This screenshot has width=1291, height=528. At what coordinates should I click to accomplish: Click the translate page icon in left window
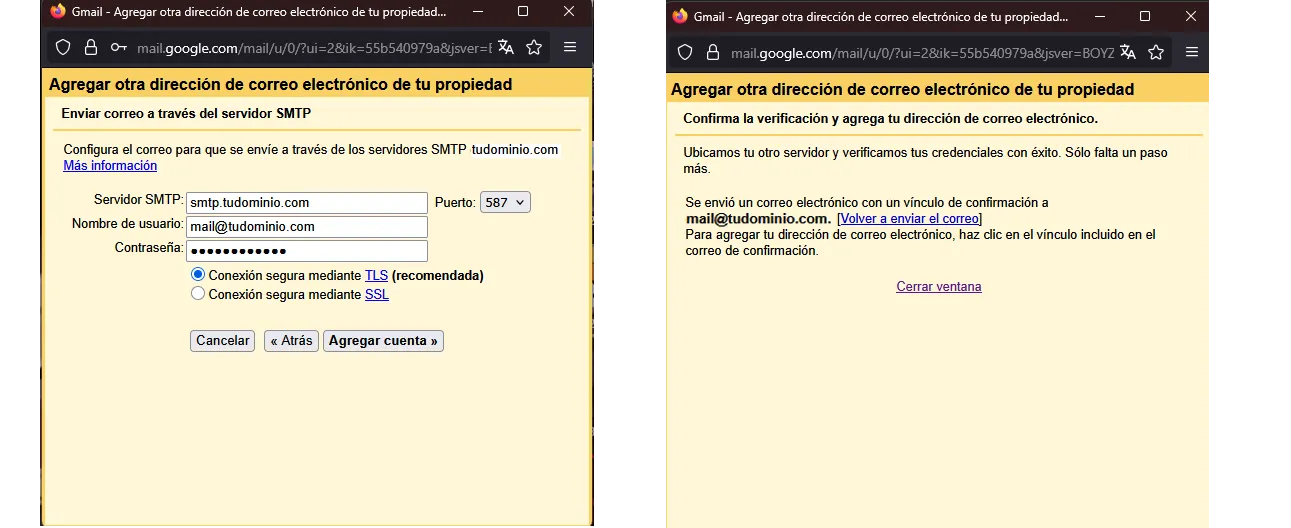click(506, 47)
